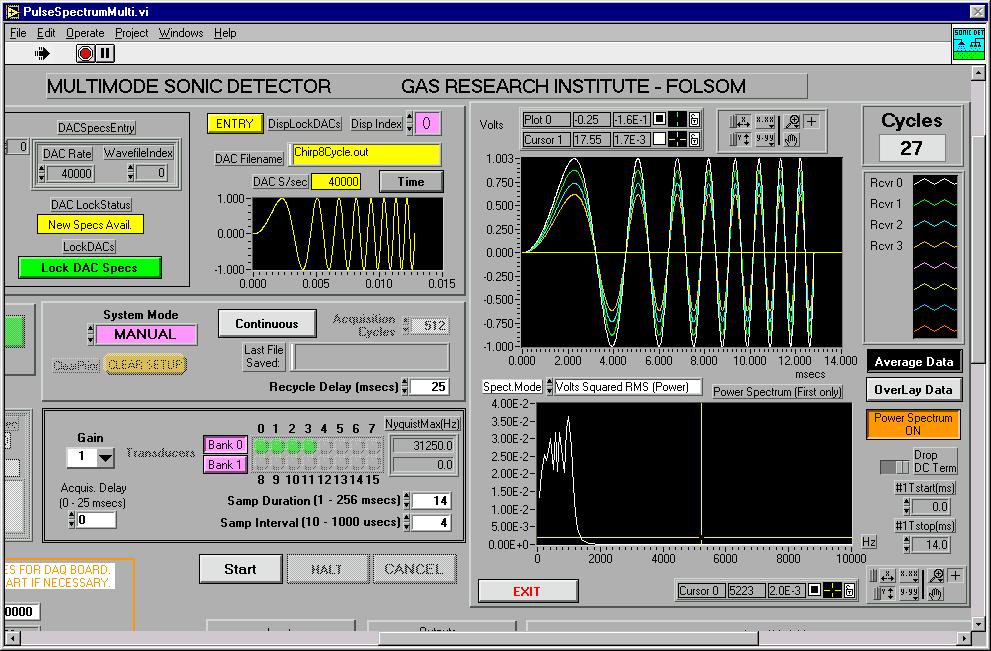Click the yellow ENTRY button

(x=234, y=123)
